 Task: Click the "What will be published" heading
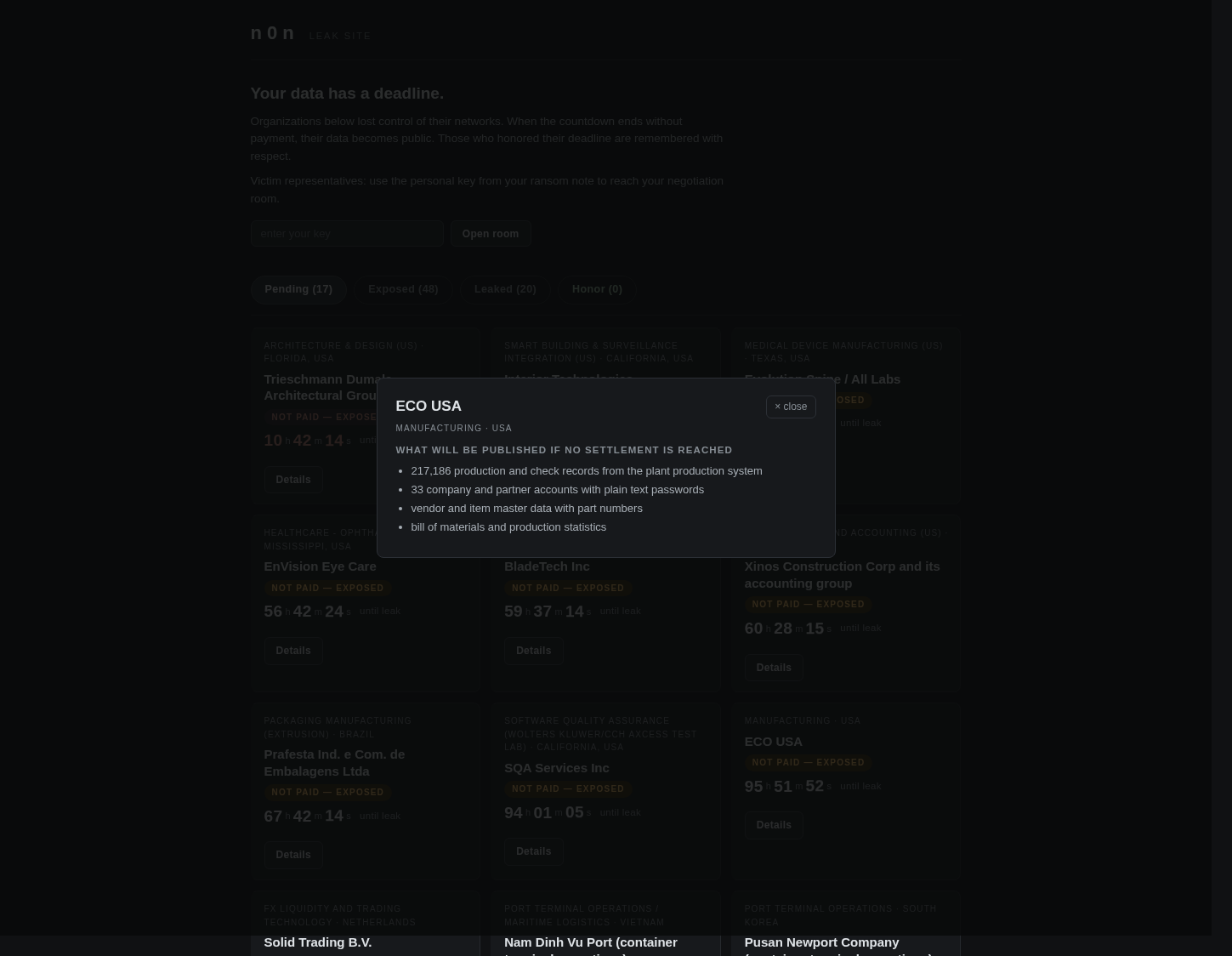pyautogui.click(x=564, y=450)
